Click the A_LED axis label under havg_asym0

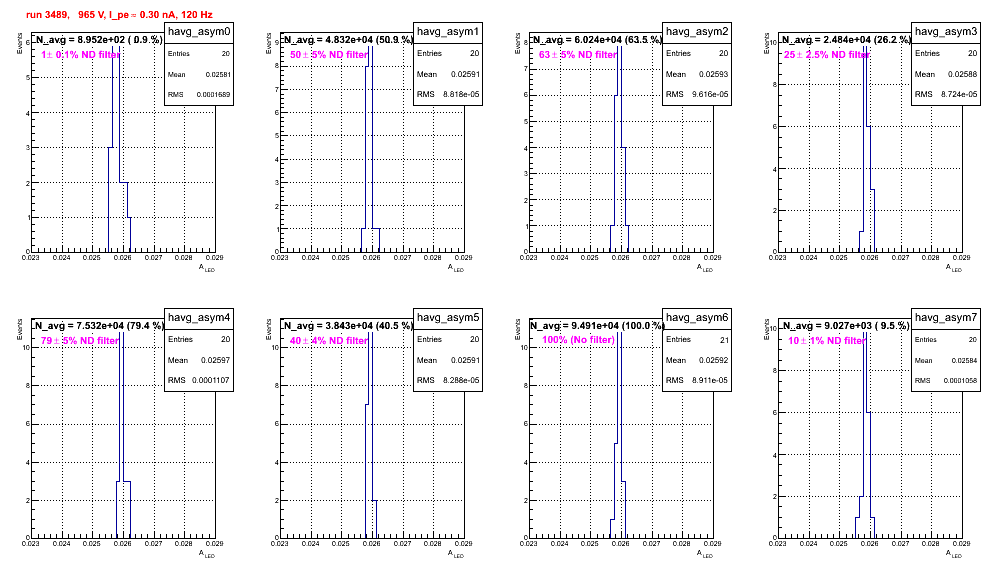pyautogui.click(x=207, y=268)
